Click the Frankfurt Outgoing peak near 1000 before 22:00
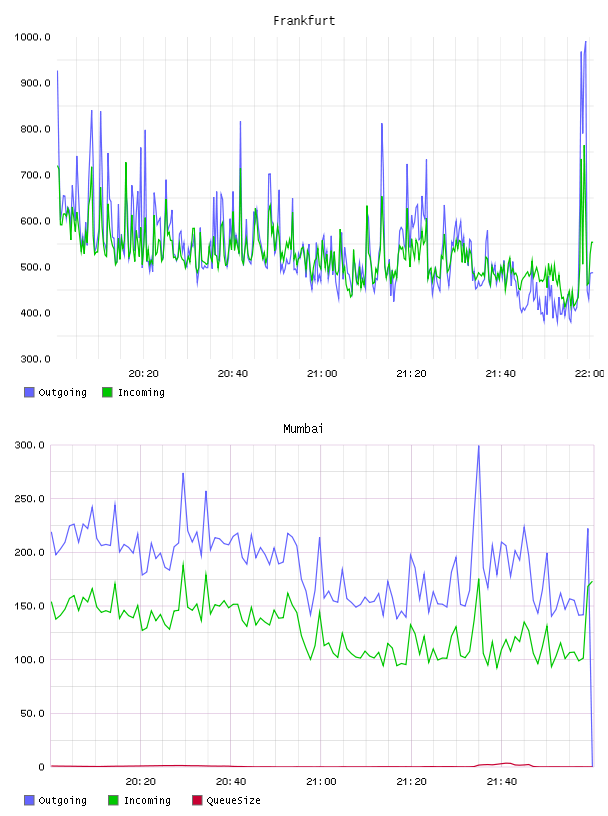The image size is (608, 816). point(585,43)
